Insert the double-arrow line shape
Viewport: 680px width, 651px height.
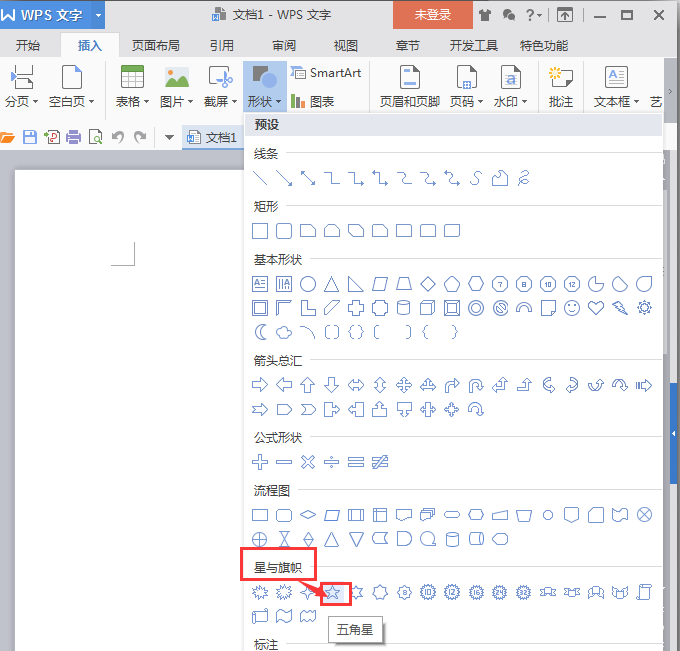[308, 178]
